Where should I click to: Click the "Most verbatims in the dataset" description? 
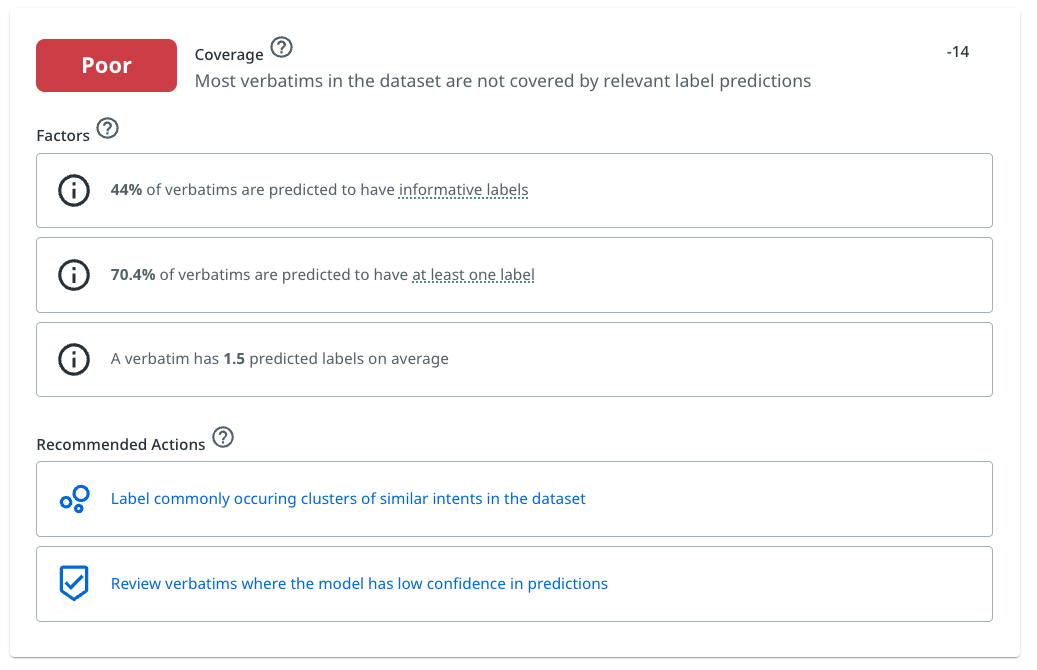[x=502, y=81]
